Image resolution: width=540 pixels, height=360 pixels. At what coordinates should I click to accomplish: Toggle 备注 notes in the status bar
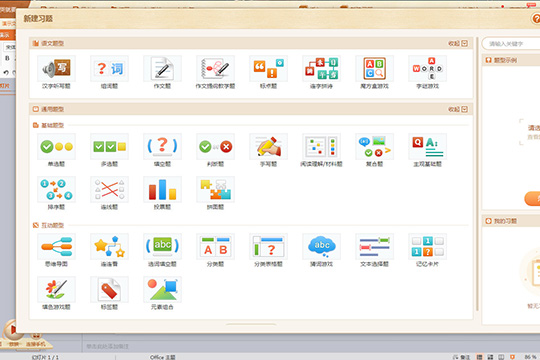point(461,357)
